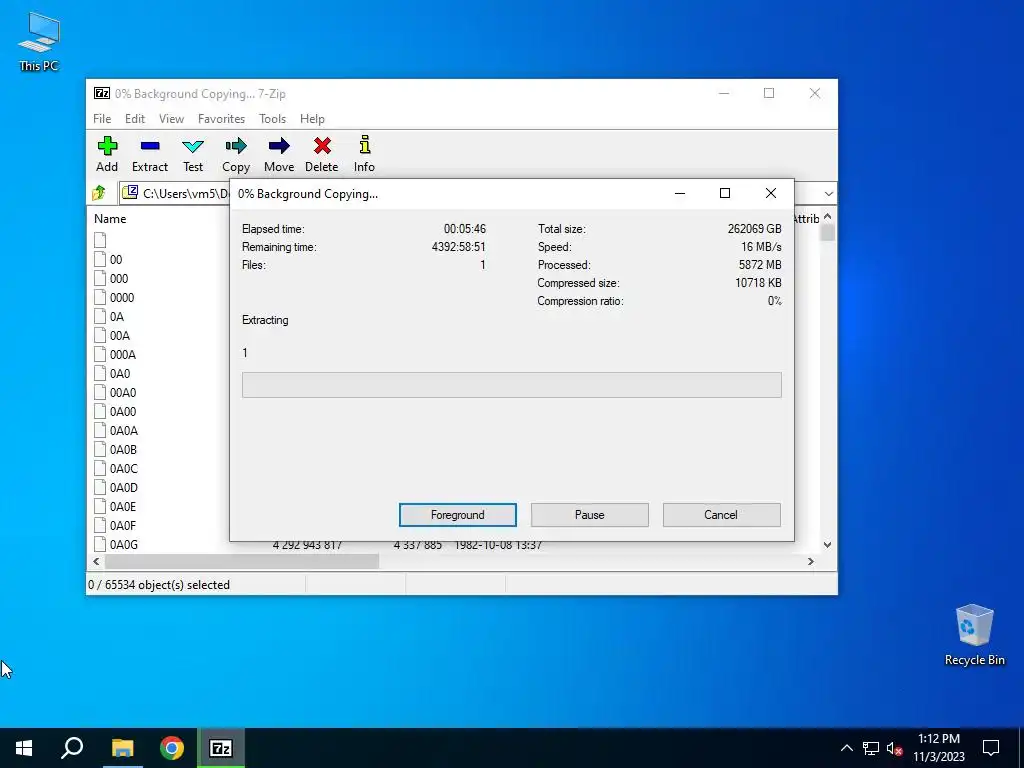Open the Edit menu
The image size is (1024, 768).
tap(135, 119)
